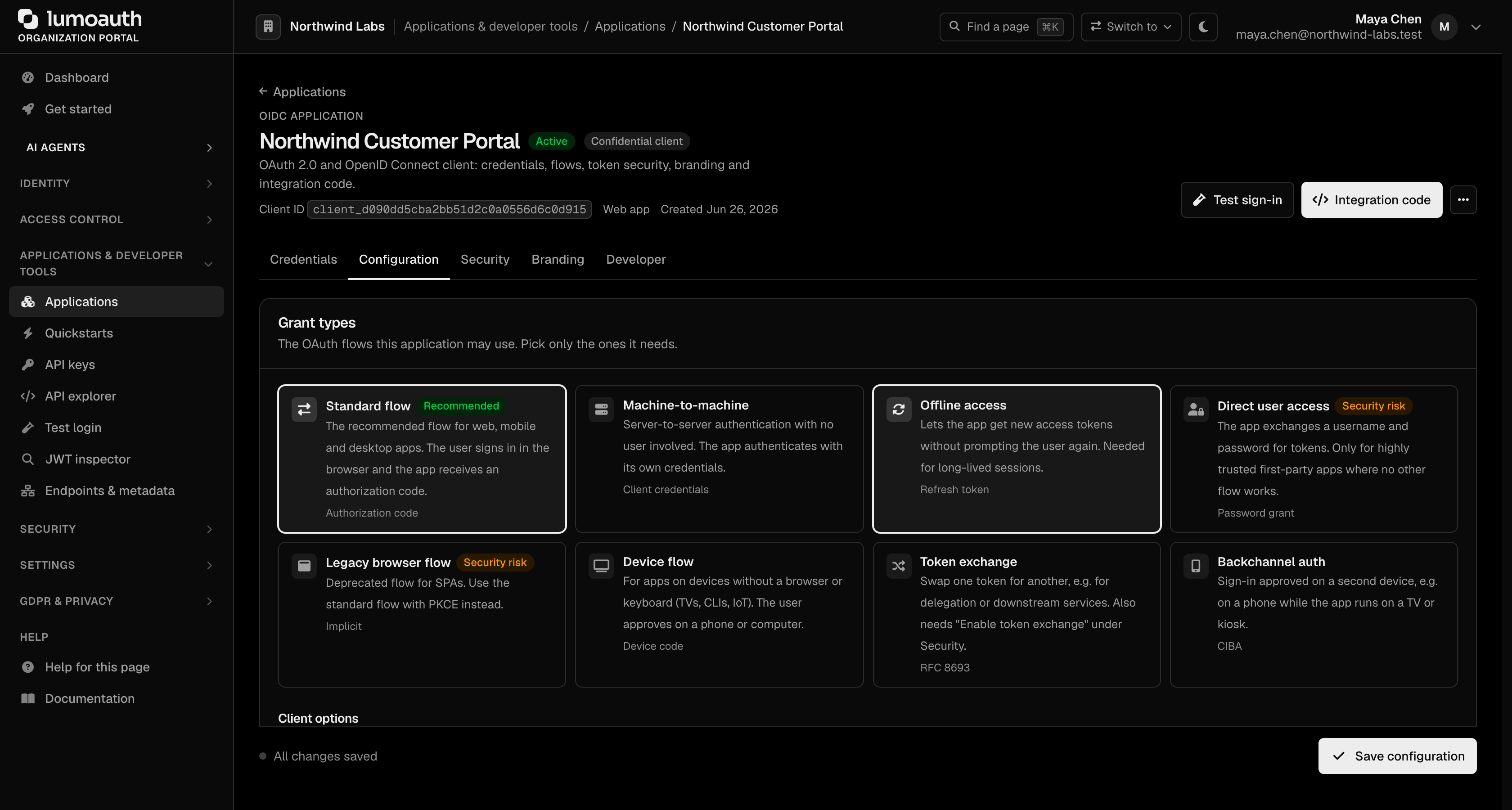Open JWT inspector in sidebar

[116, 459]
